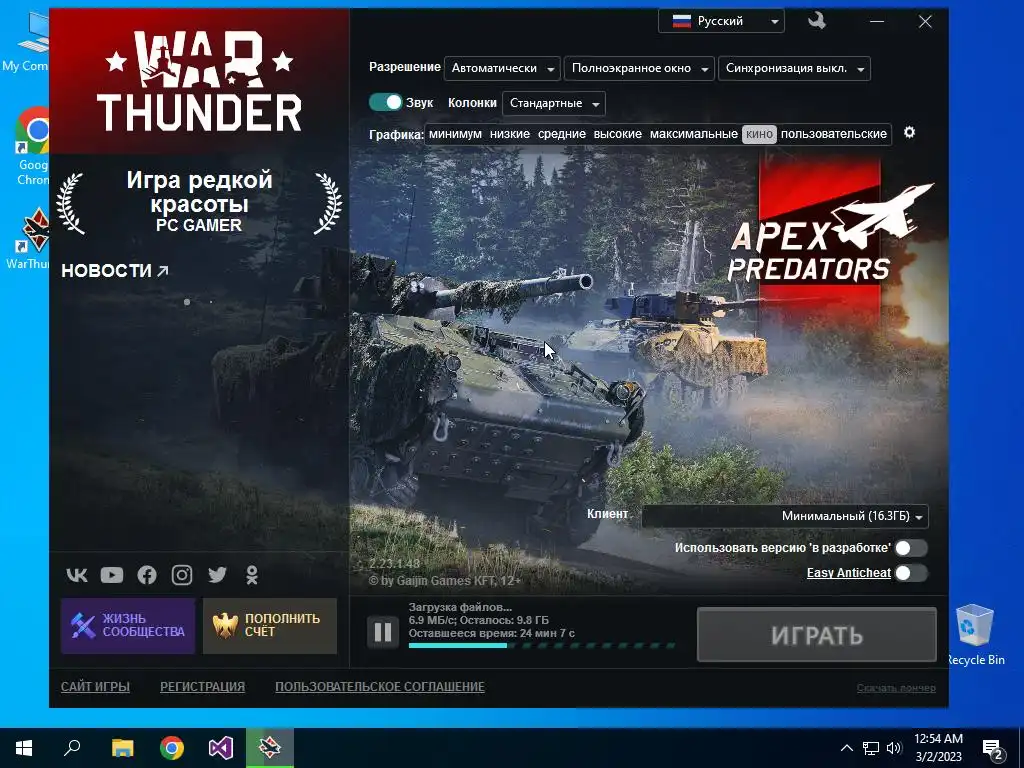
Task: Toggle 'Использовать версию в разработке' switch
Action: [910, 548]
